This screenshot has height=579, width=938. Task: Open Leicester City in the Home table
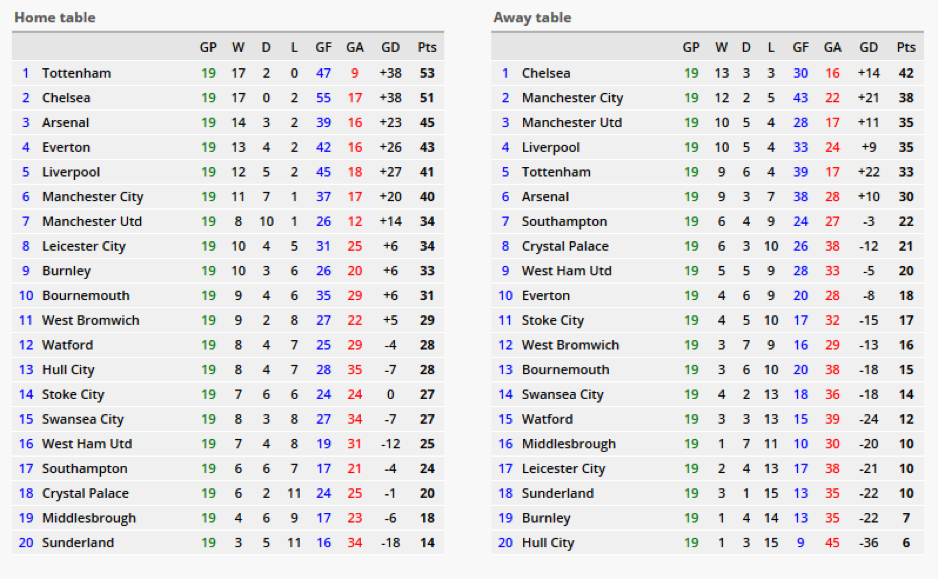click(84, 246)
